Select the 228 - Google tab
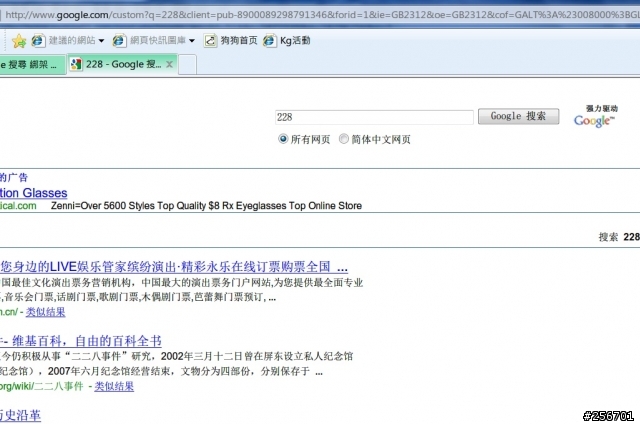This screenshot has width=640, height=424. [122, 64]
